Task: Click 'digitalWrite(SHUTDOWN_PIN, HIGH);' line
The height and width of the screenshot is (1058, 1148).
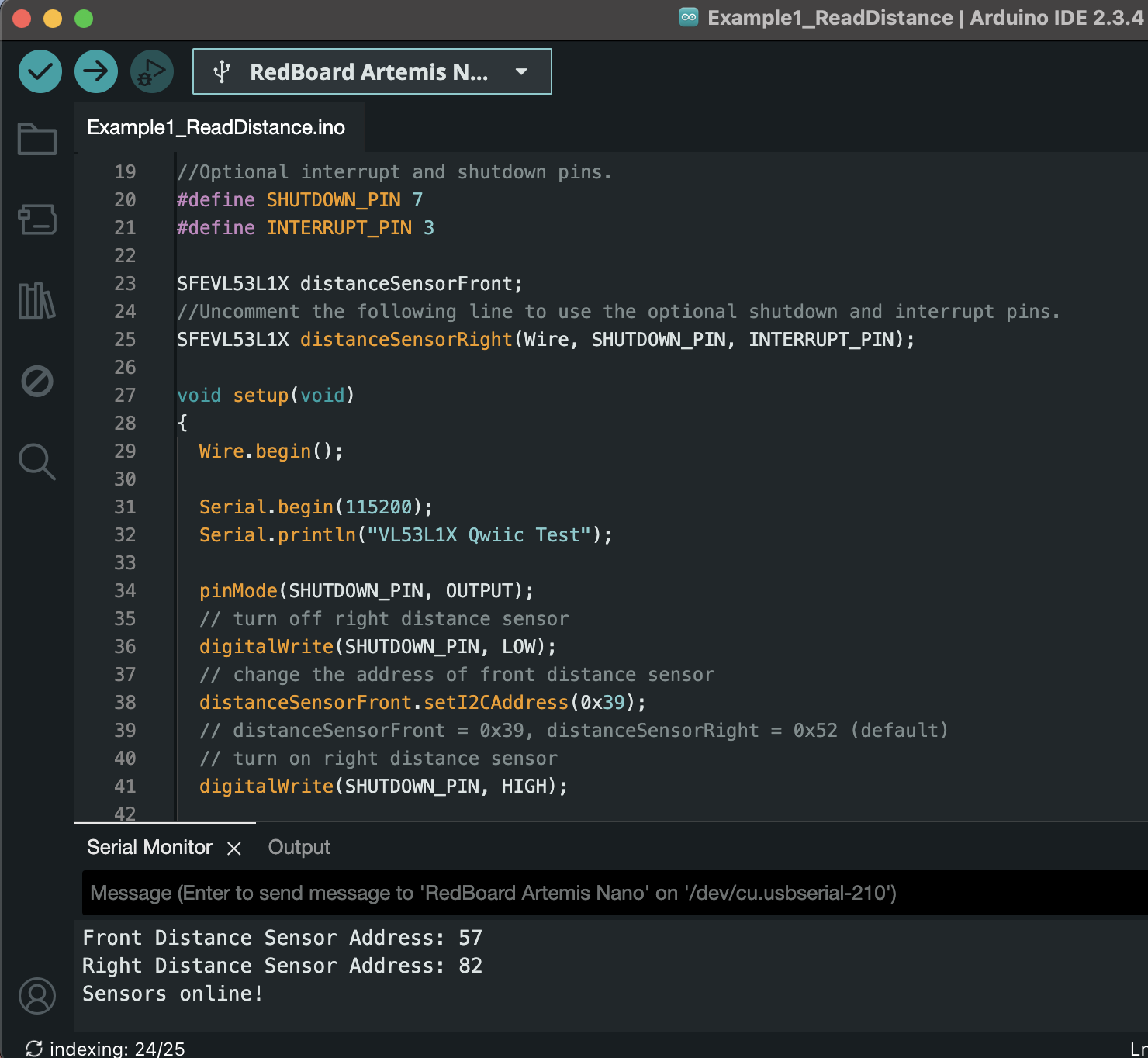Action: (383, 787)
